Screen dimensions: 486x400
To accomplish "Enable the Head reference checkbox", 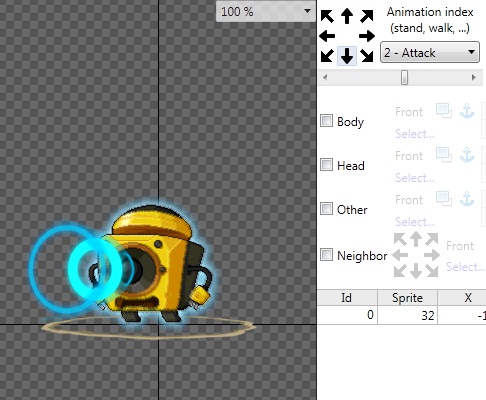I will (x=326, y=165).
